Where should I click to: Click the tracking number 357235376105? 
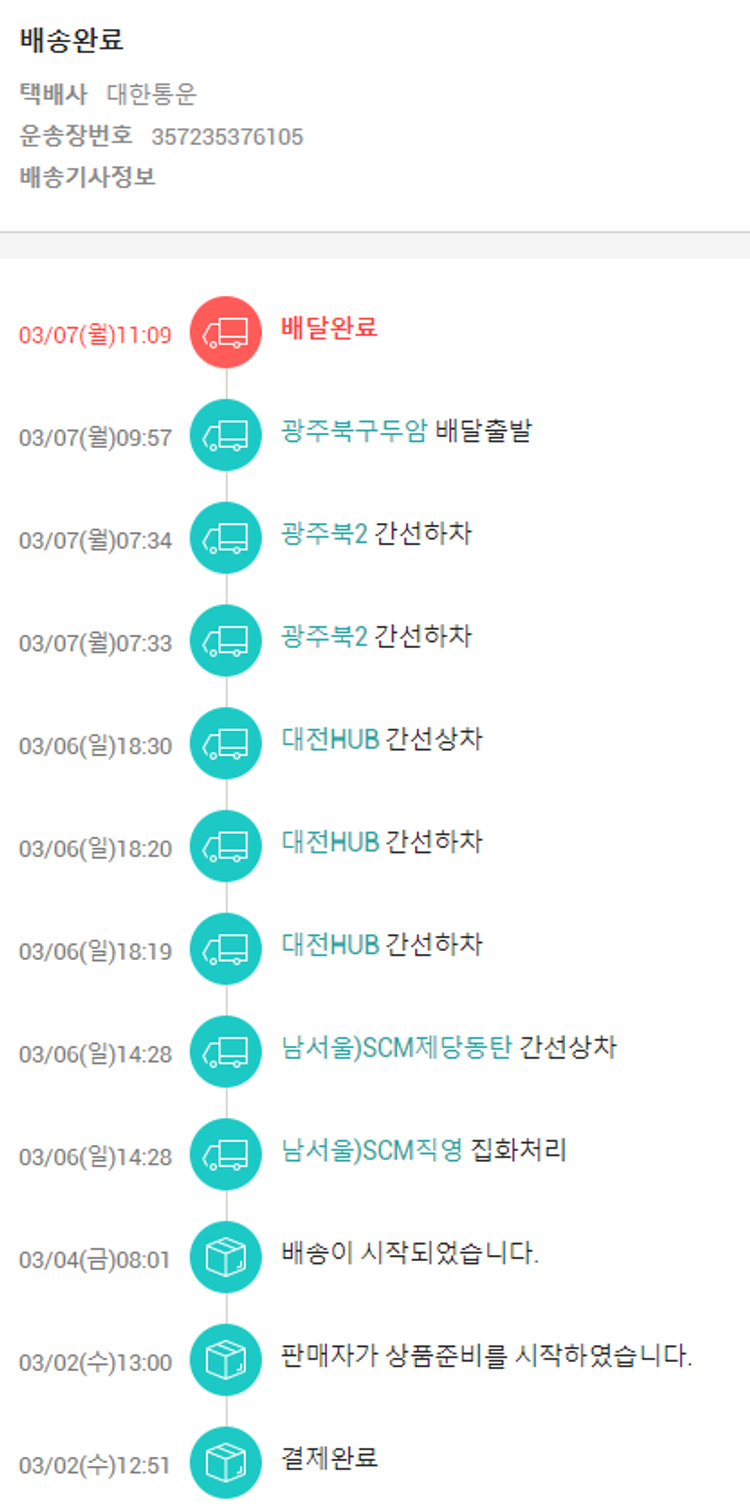click(227, 137)
